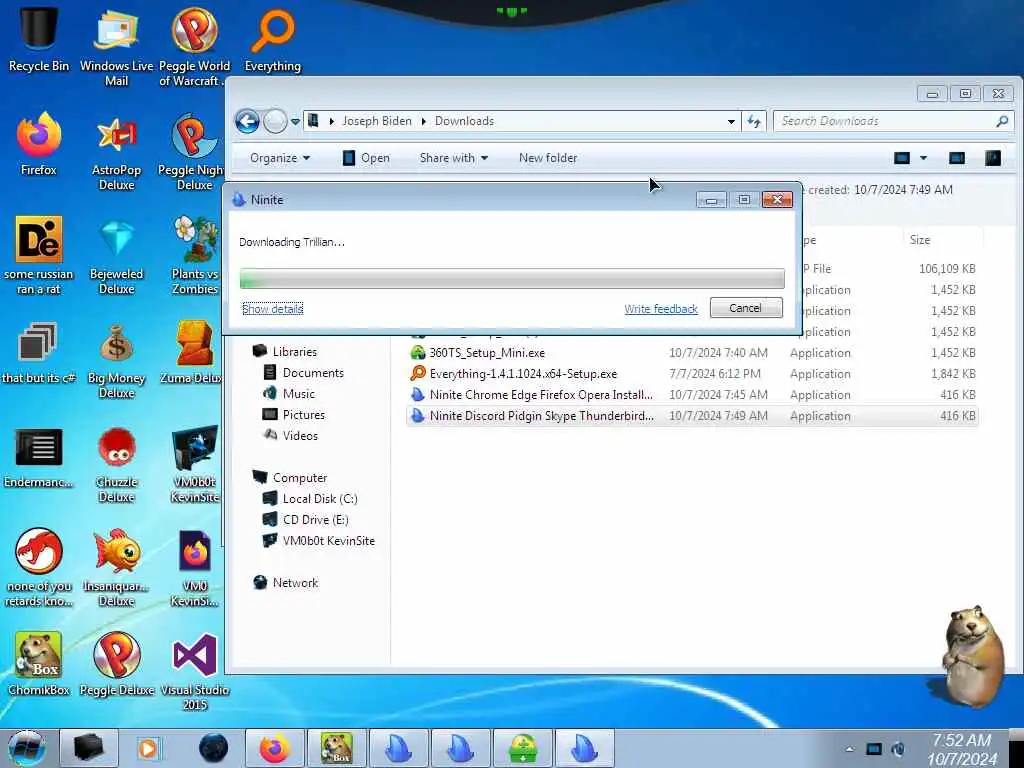Click New folder in Explorer toolbar
The height and width of the screenshot is (768, 1024).
[x=548, y=158]
